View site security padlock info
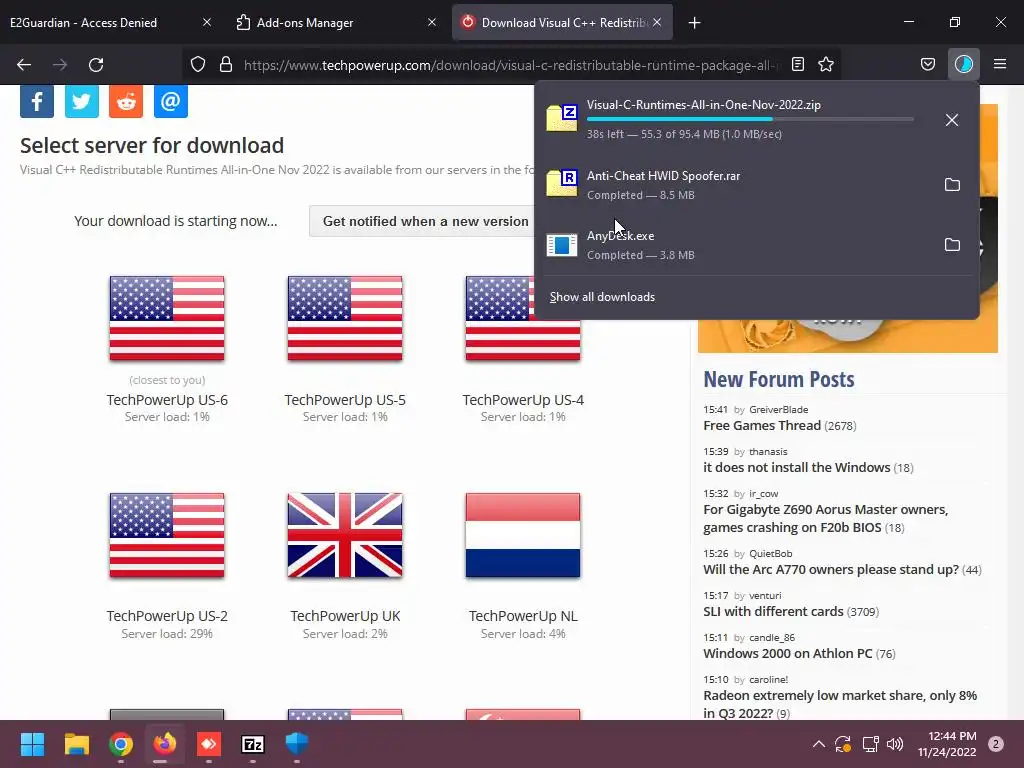This screenshot has height=768, width=1024. pyautogui.click(x=226, y=65)
